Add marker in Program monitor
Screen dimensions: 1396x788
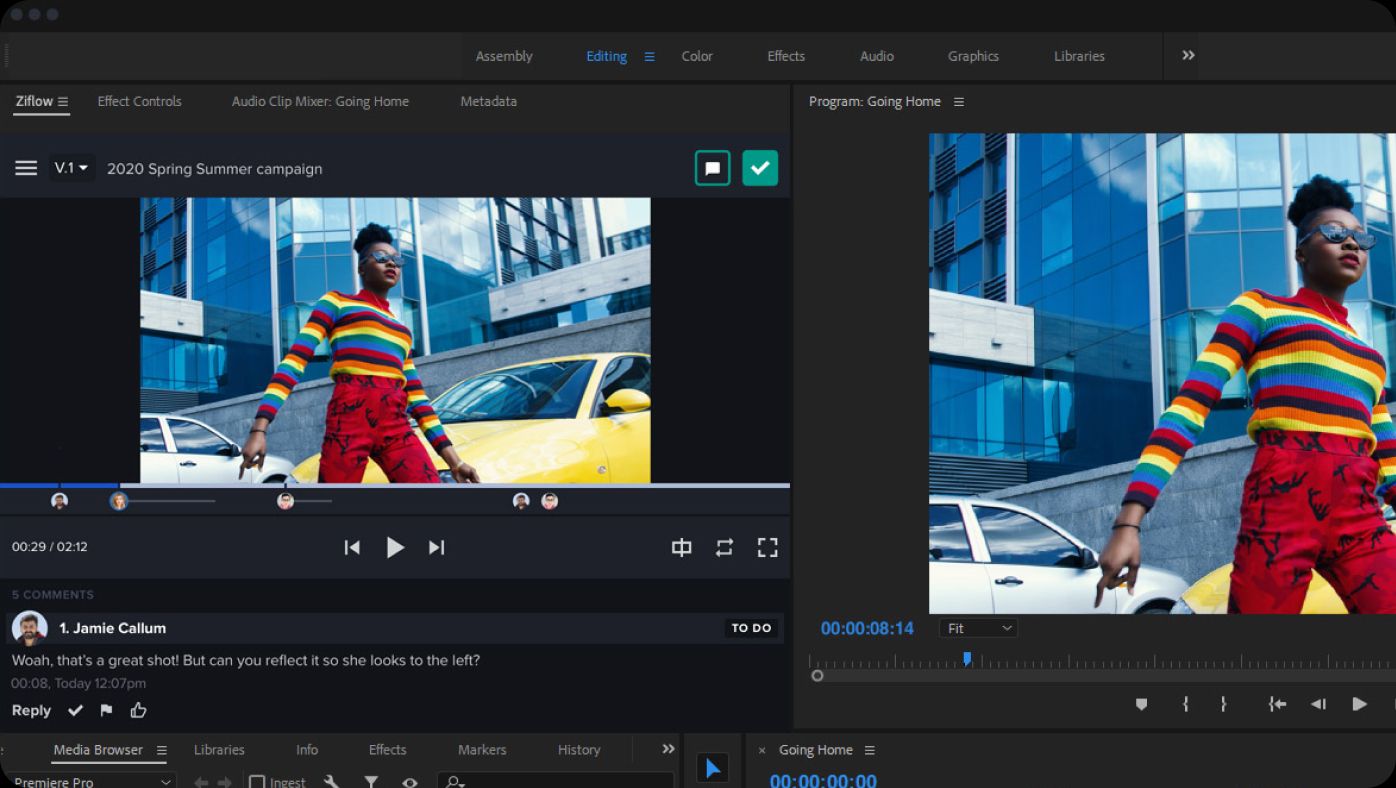click(1141, 704)
